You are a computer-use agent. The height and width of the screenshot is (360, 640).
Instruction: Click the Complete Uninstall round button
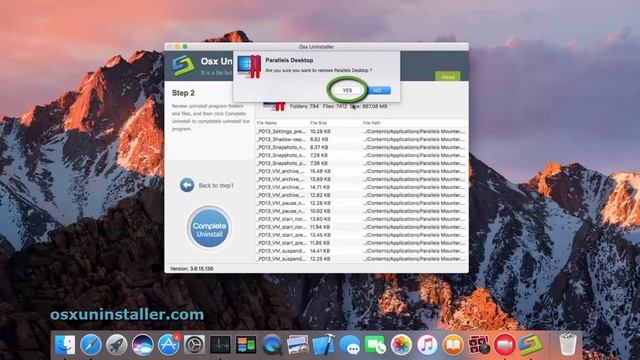coord(209,229)
